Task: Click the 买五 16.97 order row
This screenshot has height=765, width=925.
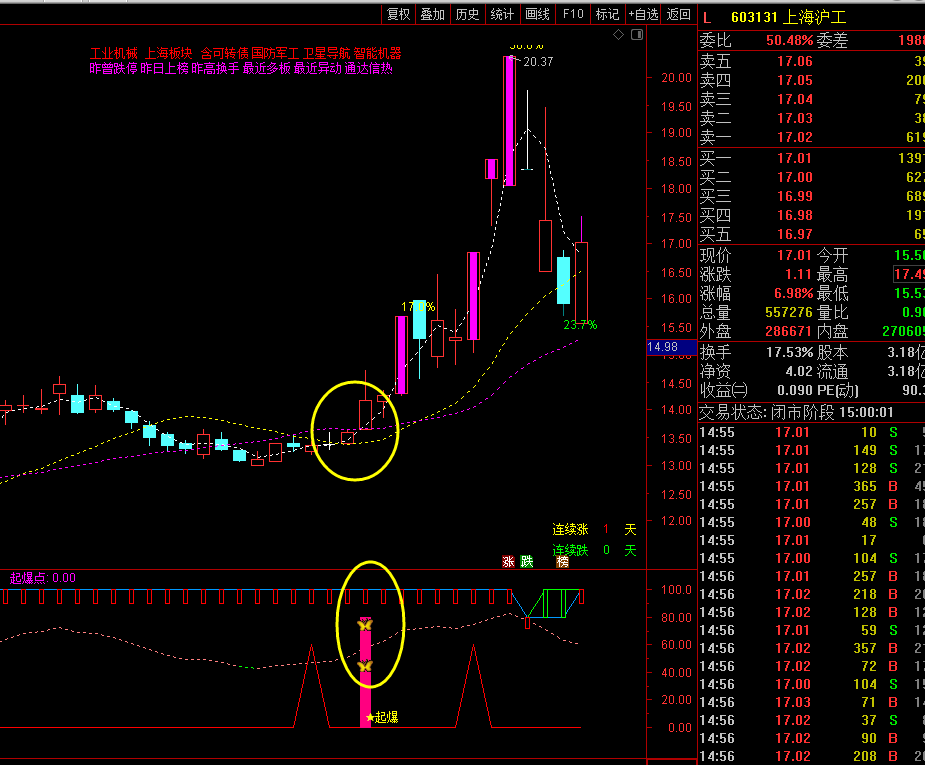Action: tap(812, 234)
